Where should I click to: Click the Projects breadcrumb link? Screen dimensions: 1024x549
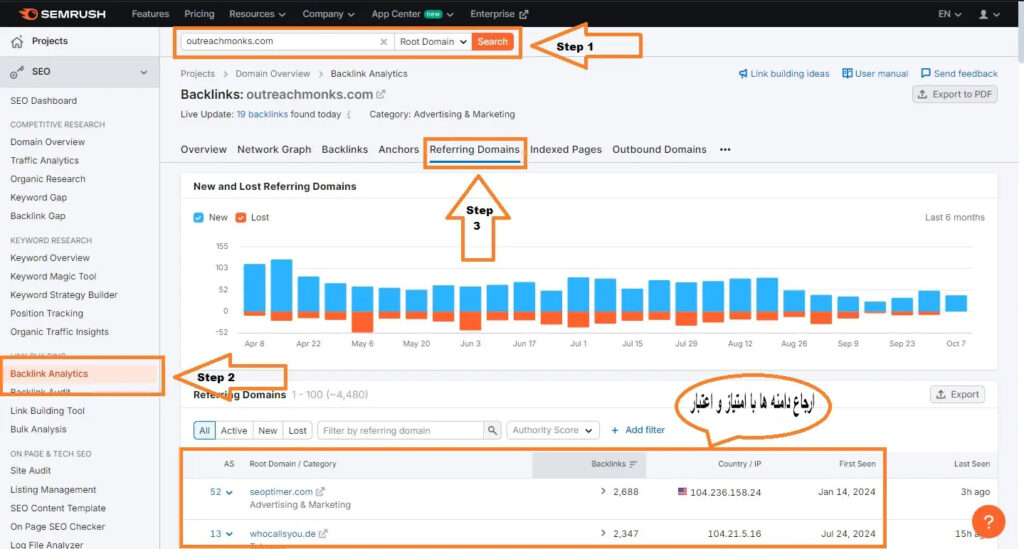click(x=197, y=74)
